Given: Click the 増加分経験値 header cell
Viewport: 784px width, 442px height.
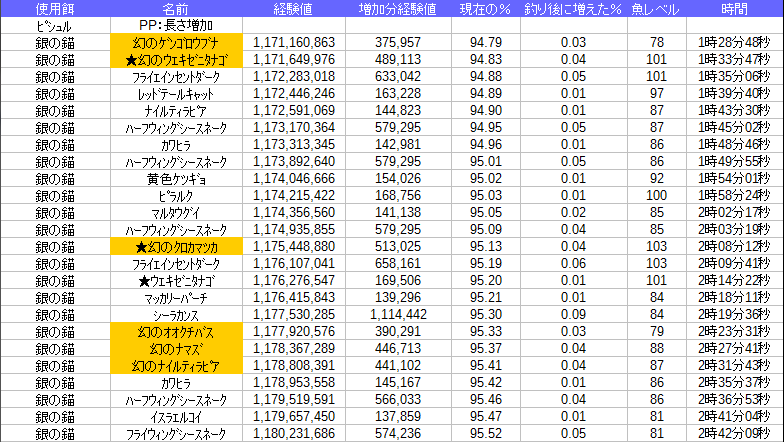Looking at the screenshot, I should point(397,8).
